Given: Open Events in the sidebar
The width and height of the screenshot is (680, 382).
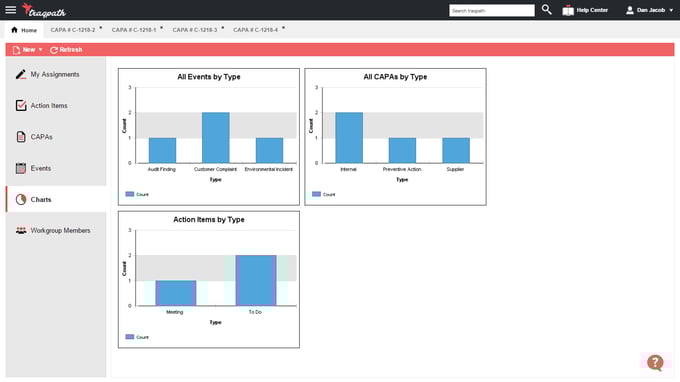Looking at the screenshot, I should tap(56, 168).
